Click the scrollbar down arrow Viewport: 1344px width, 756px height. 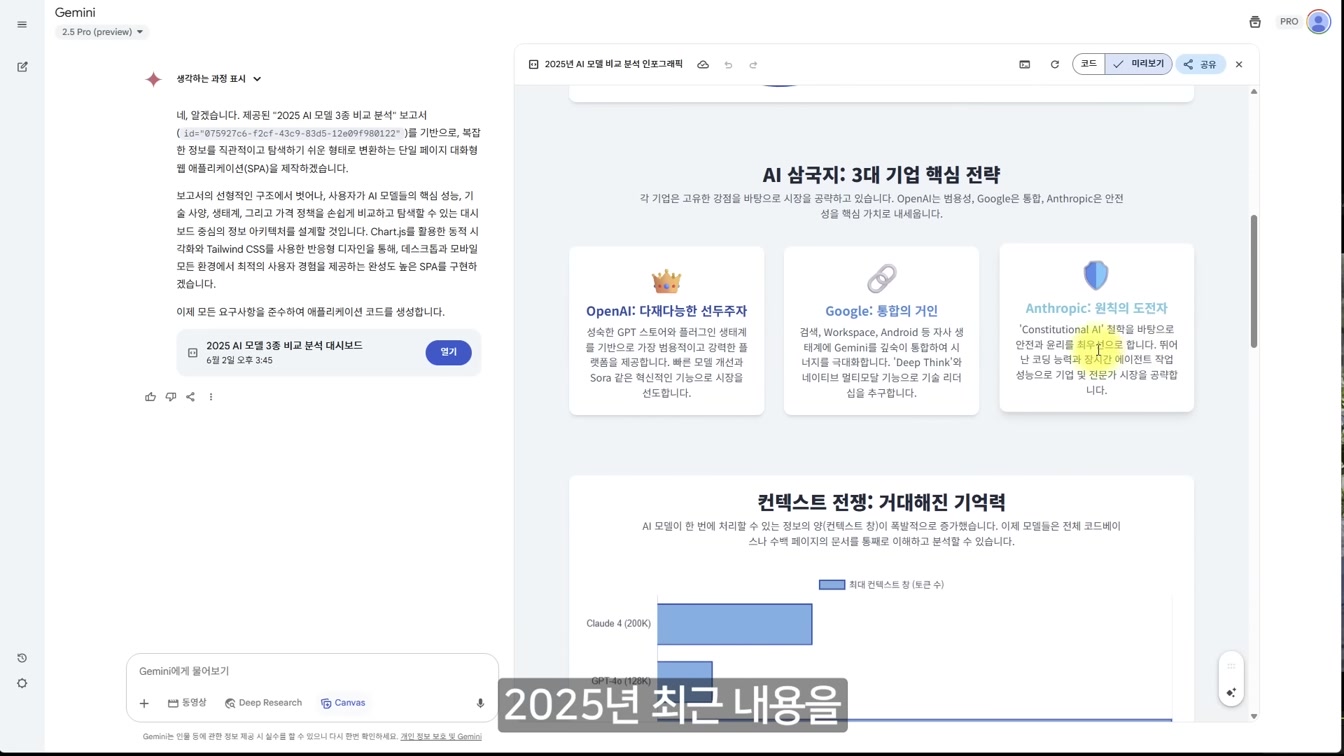(1254, 716)
